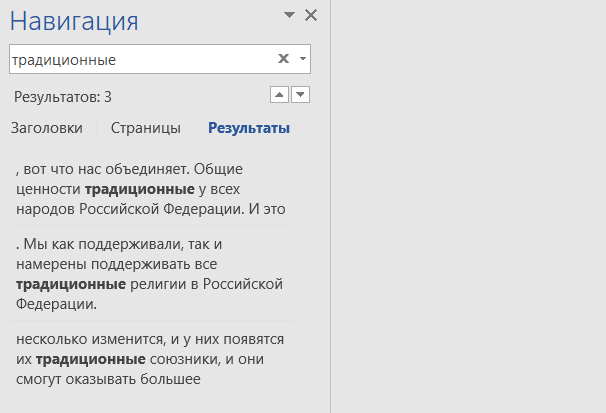606x413 pixels.
Task: Click bold 'традиционные' before 'у всех народов'
Action: pos(139,189)
